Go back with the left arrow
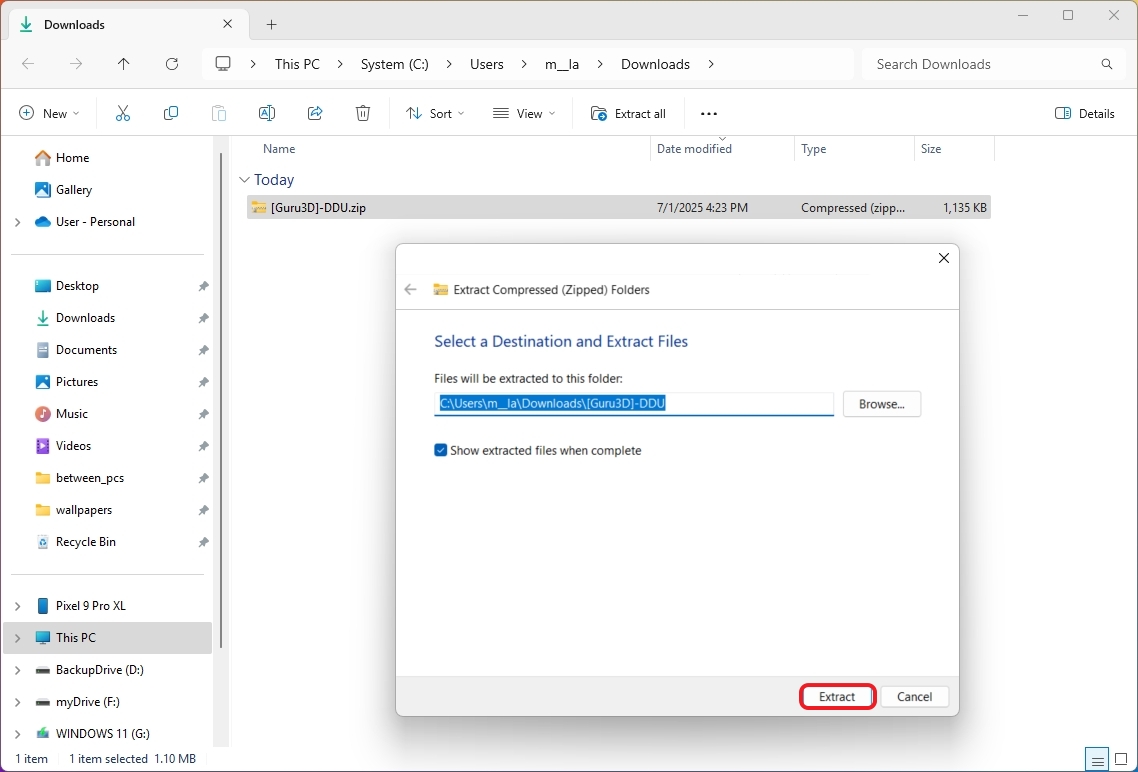The height and width of the screenshot is (772, 1138). [x=28, y=64]
